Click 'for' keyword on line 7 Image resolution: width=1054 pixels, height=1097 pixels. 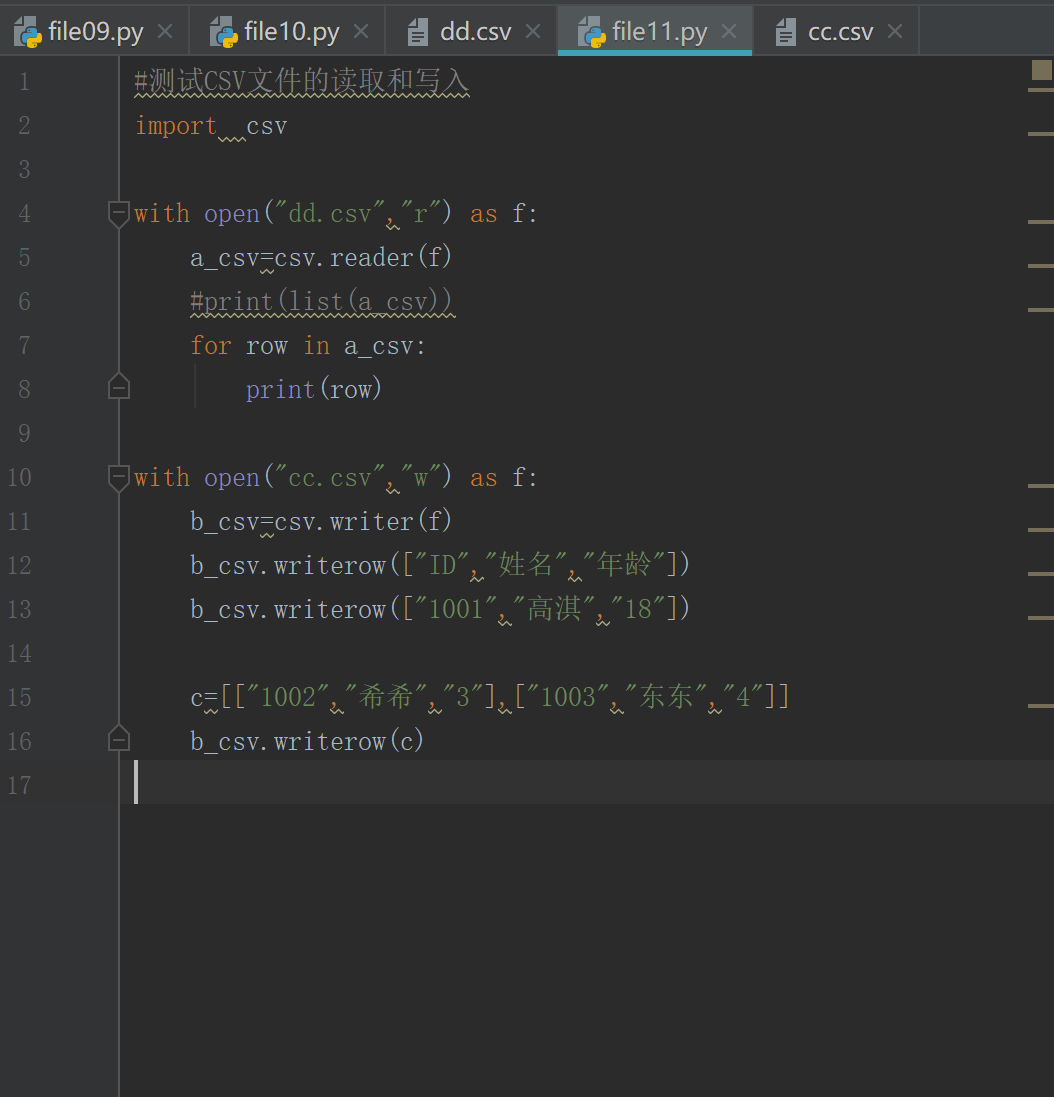[x=211, y=346]
